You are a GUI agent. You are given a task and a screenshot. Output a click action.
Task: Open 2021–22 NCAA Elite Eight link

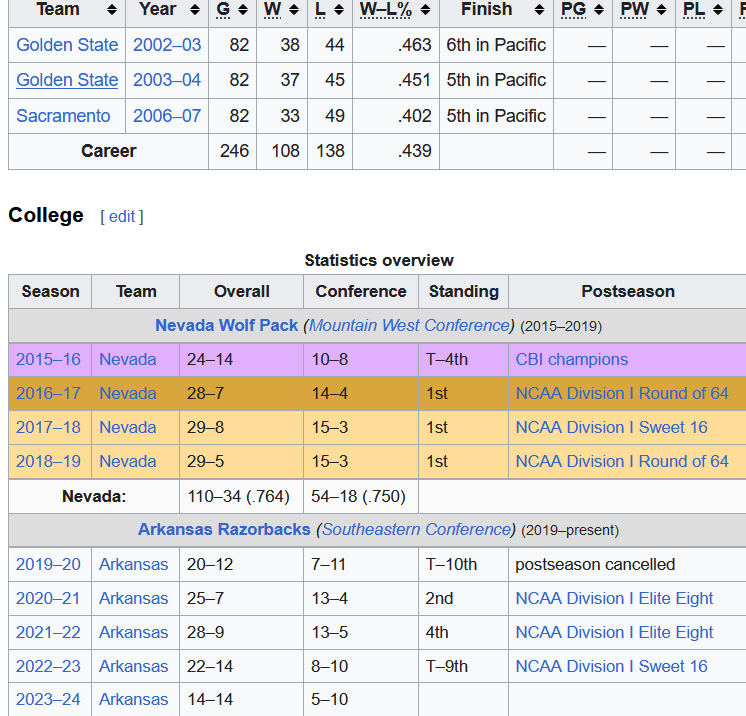tap(614, 633)
